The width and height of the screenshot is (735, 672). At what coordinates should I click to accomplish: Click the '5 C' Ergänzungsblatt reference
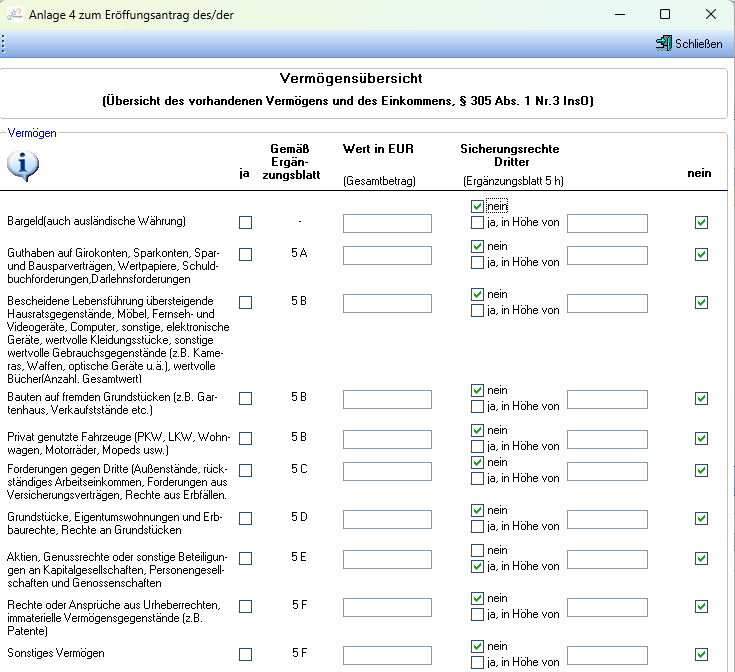tap(299, 469)
